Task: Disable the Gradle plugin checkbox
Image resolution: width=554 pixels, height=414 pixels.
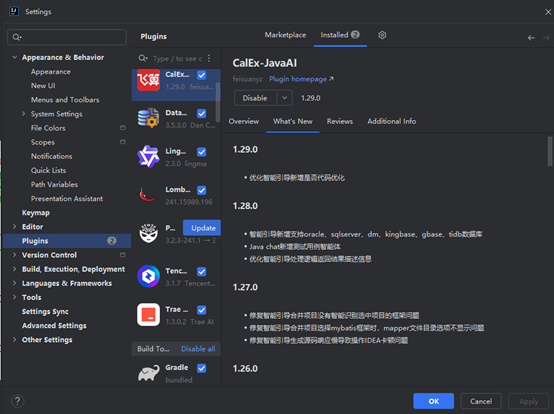Action: [202, 368]
